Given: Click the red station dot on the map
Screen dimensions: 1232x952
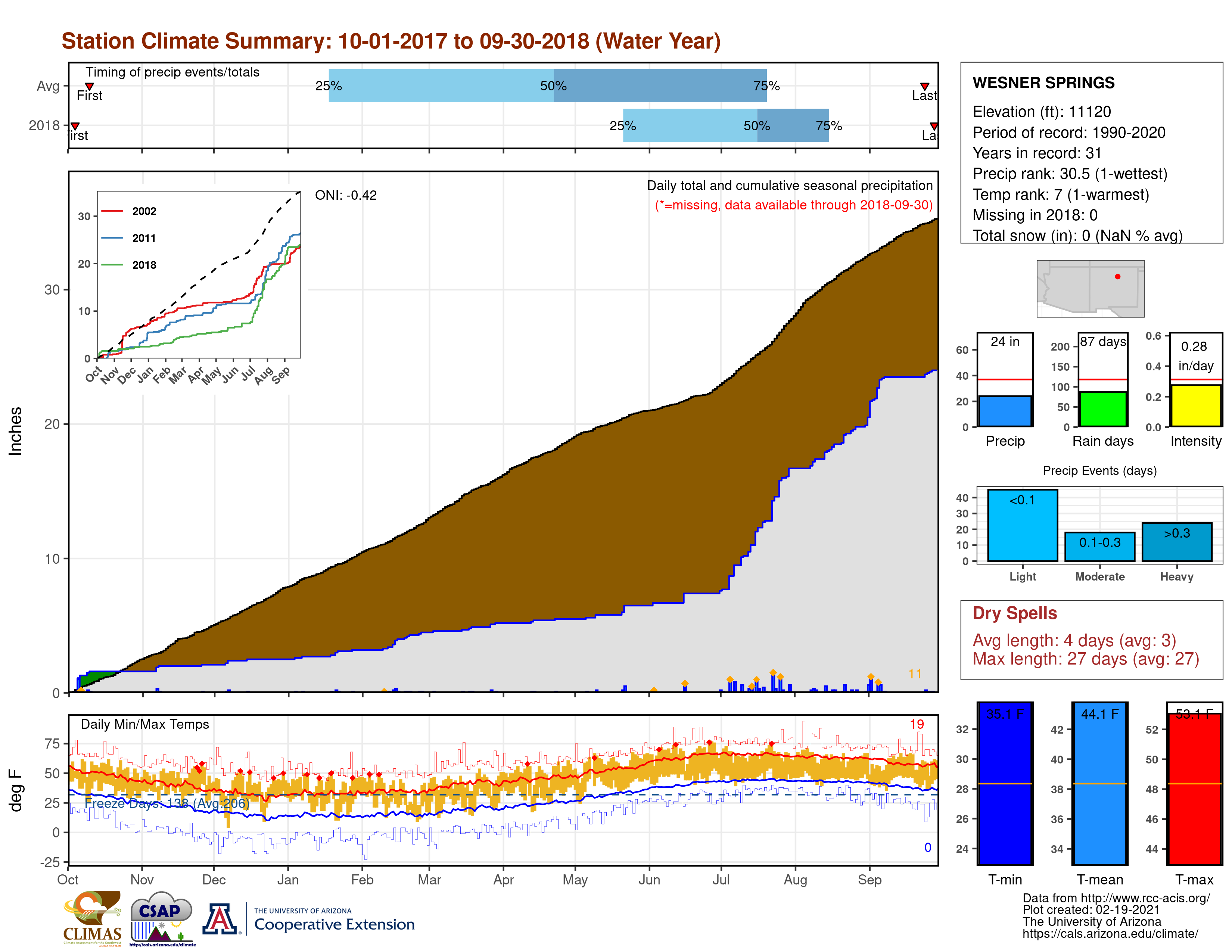Looking at the screenshot, I should tap(1117, 276).
